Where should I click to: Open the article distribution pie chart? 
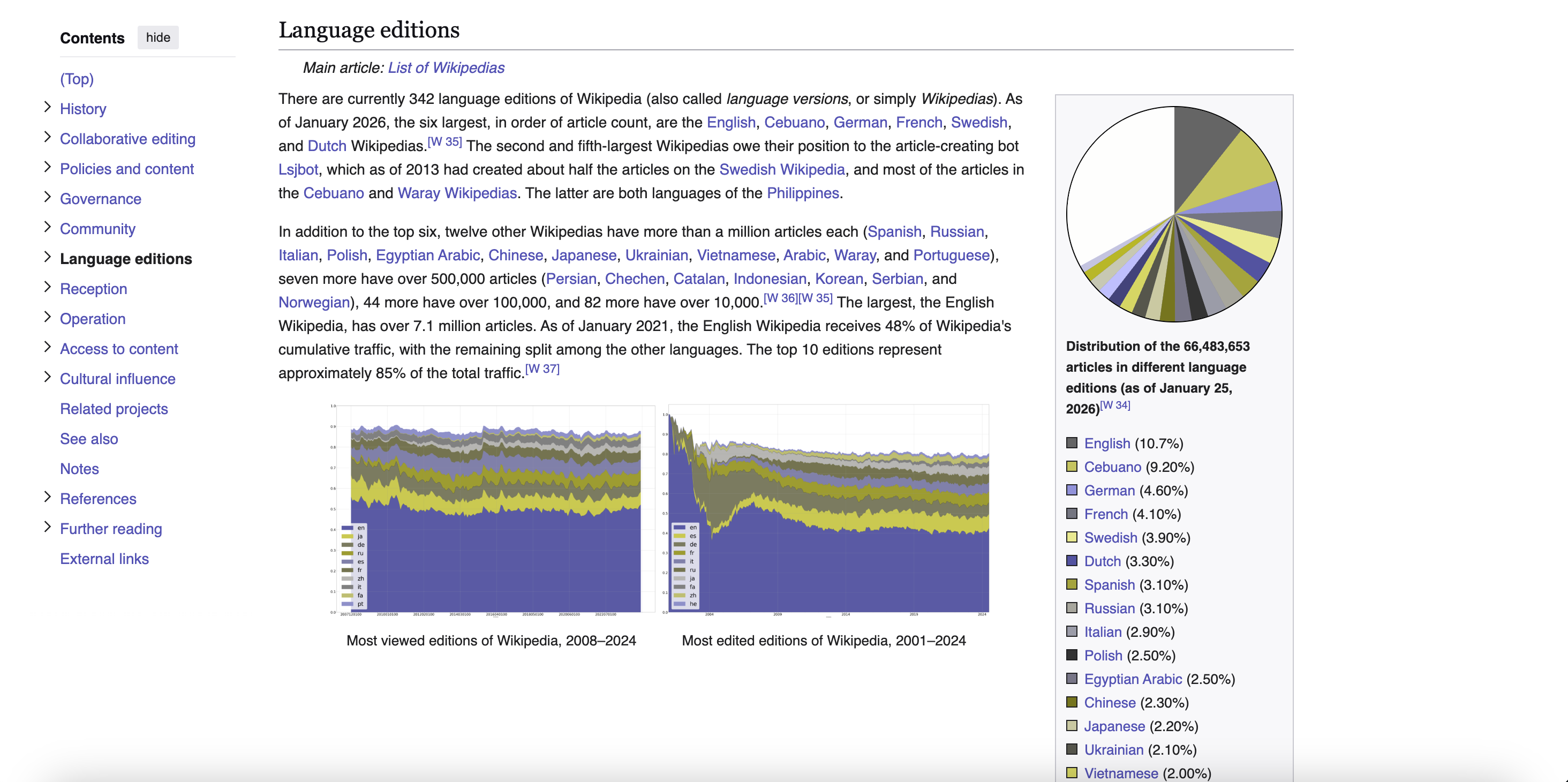pos(1173,214)
